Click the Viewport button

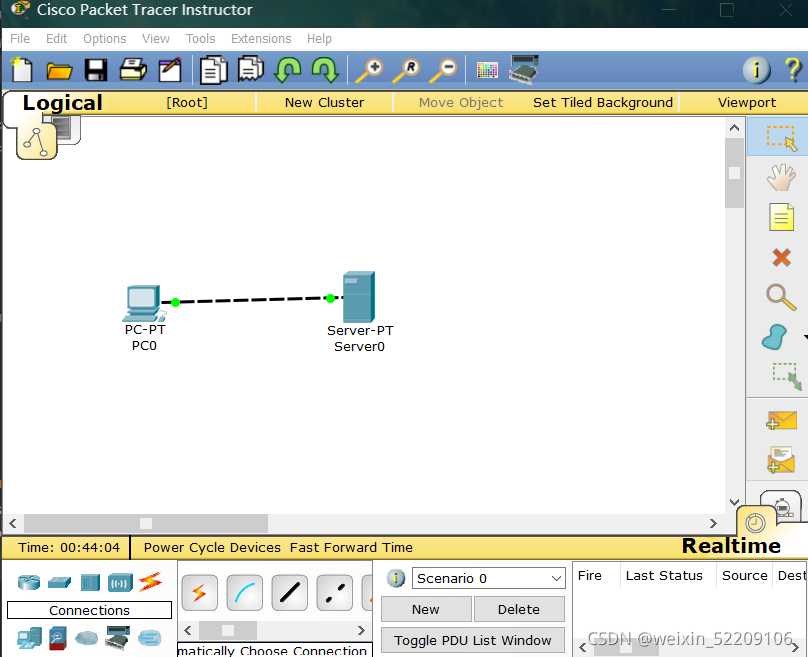747,103
